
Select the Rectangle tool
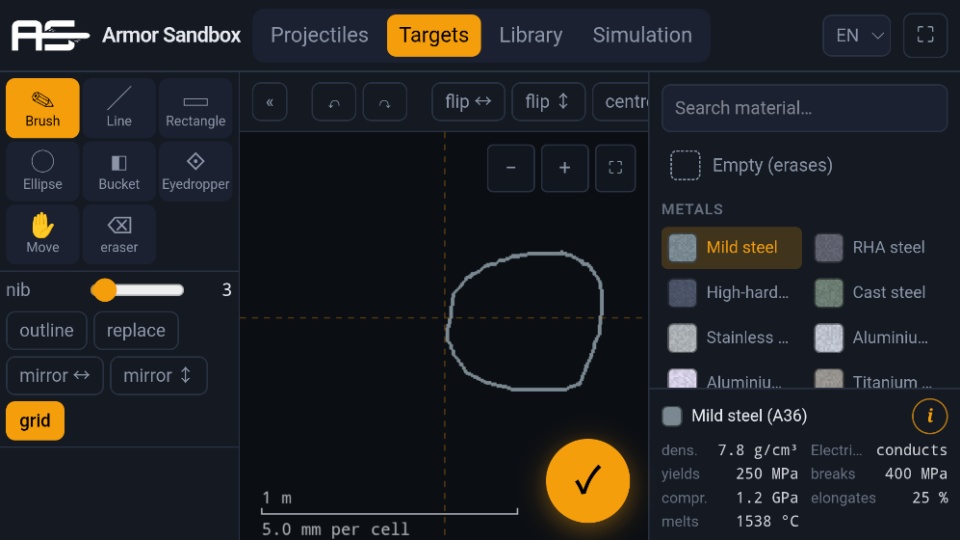coord(195,108)
